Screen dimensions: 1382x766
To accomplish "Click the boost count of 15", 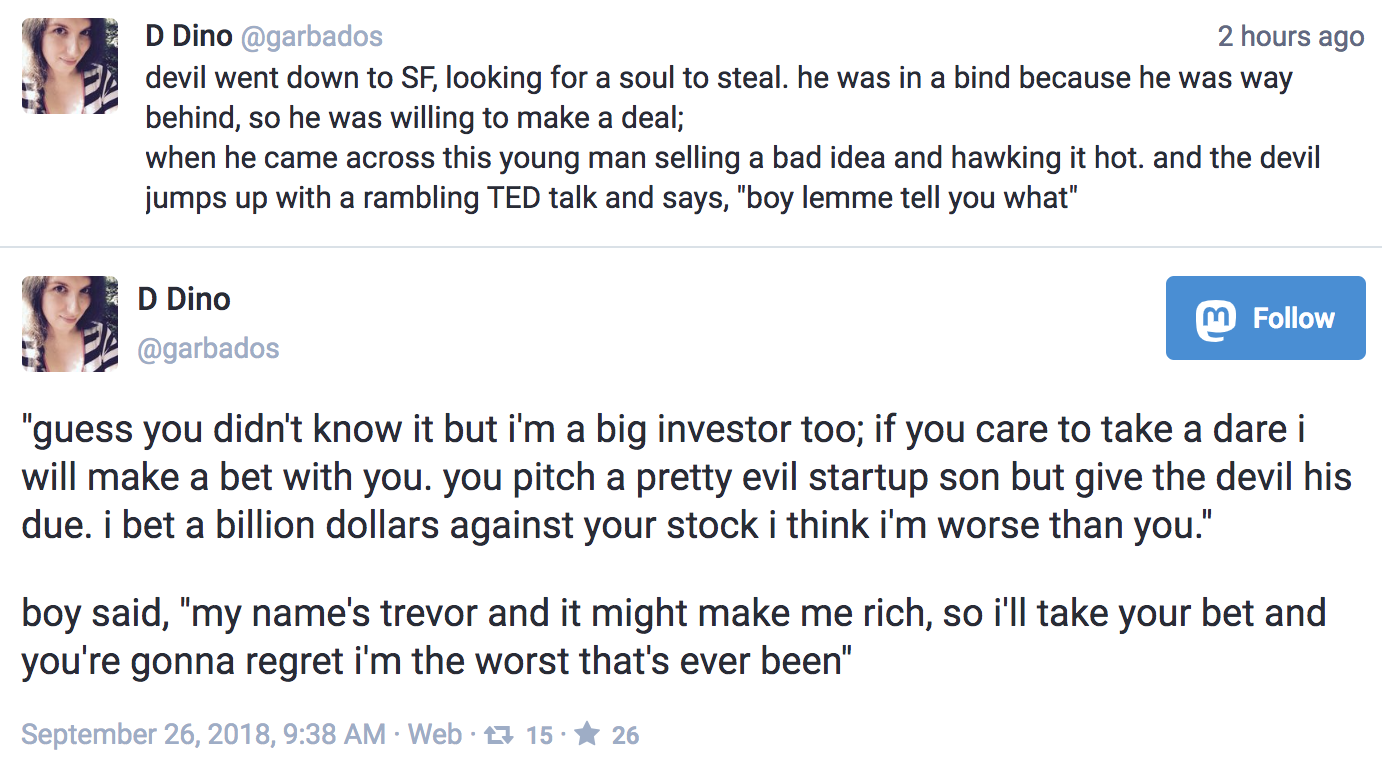I will coord(539,735).
